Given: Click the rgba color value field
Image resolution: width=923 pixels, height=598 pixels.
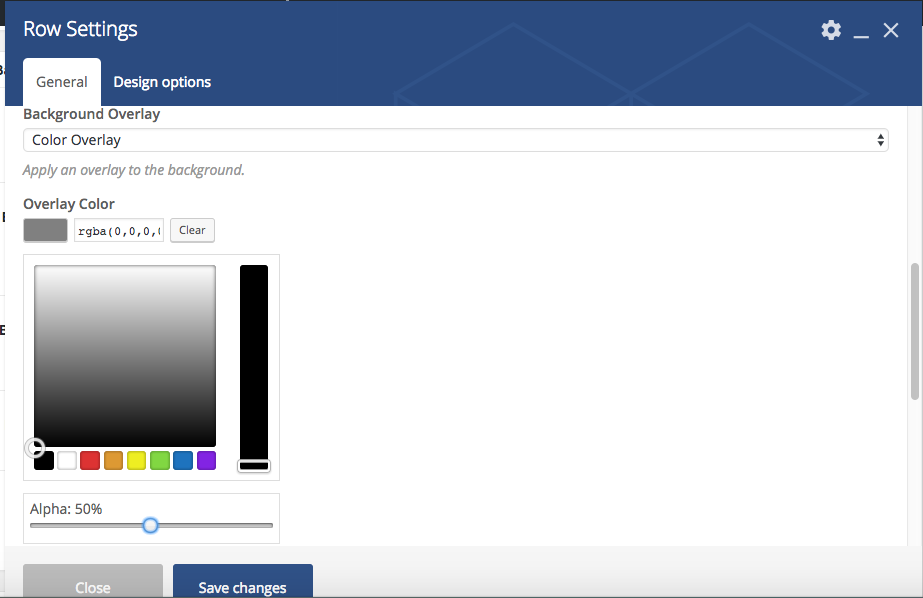Looking at the screenshot, I should tap(119, 230).
